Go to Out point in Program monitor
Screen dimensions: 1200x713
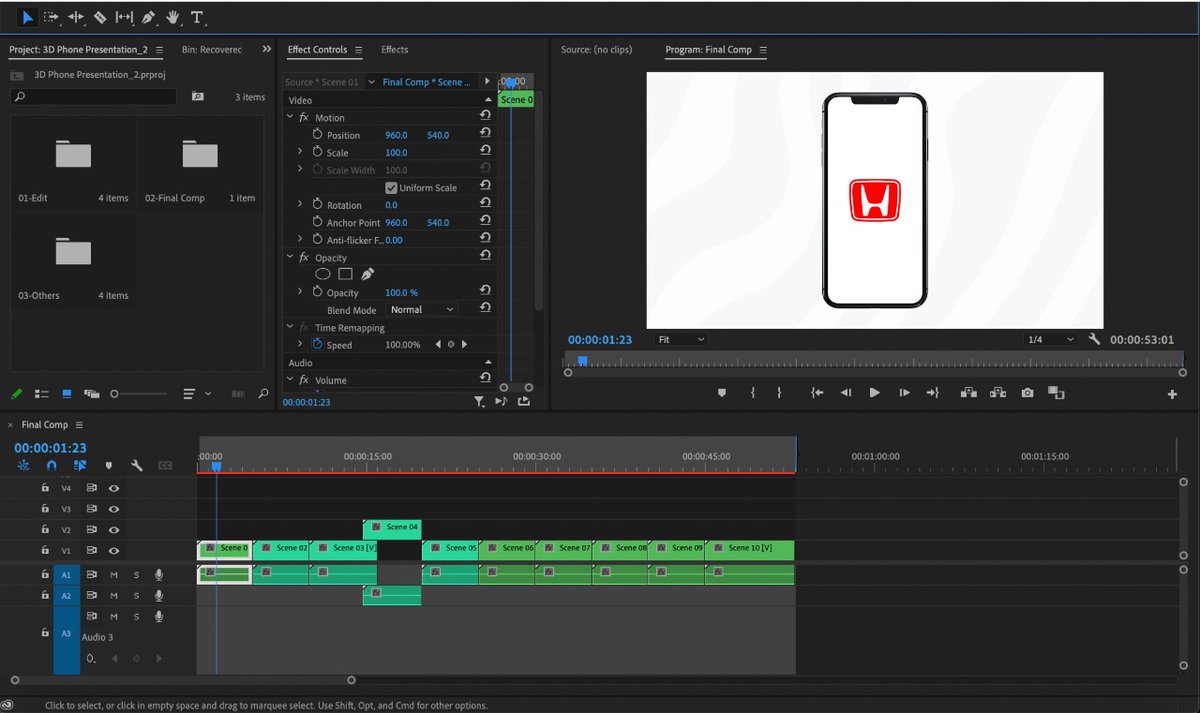[x=933, y=393]
